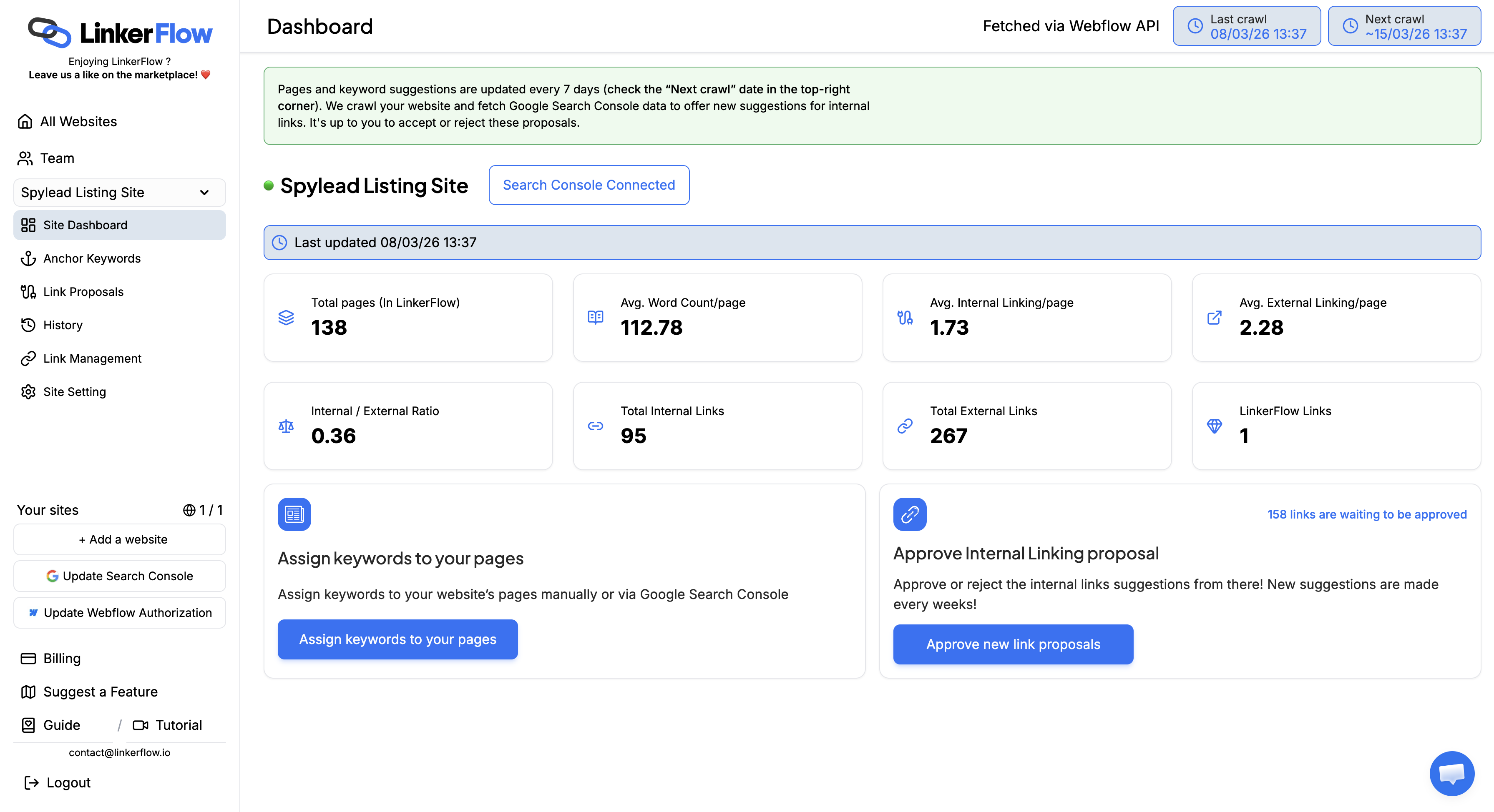Click the chevron arrow in site selector
The height and width of the screenshot is (812, 1494).
tap(204, 193)
